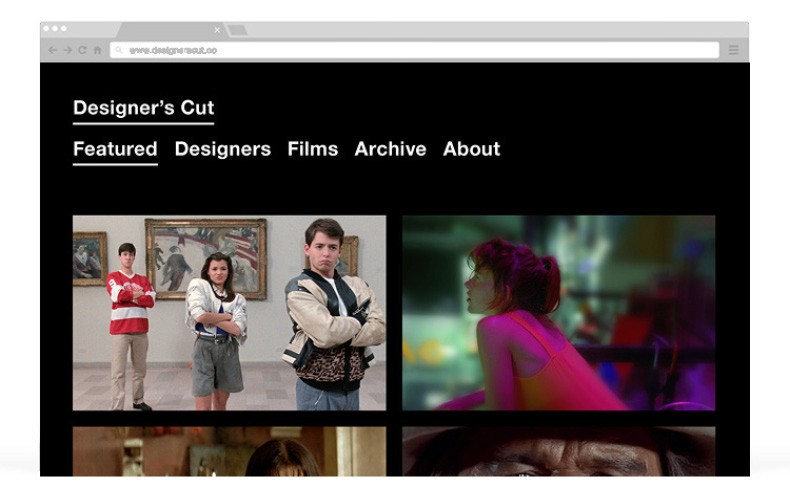Reload the page with the refresh icon
790x485 pixels.
(83, 50)
